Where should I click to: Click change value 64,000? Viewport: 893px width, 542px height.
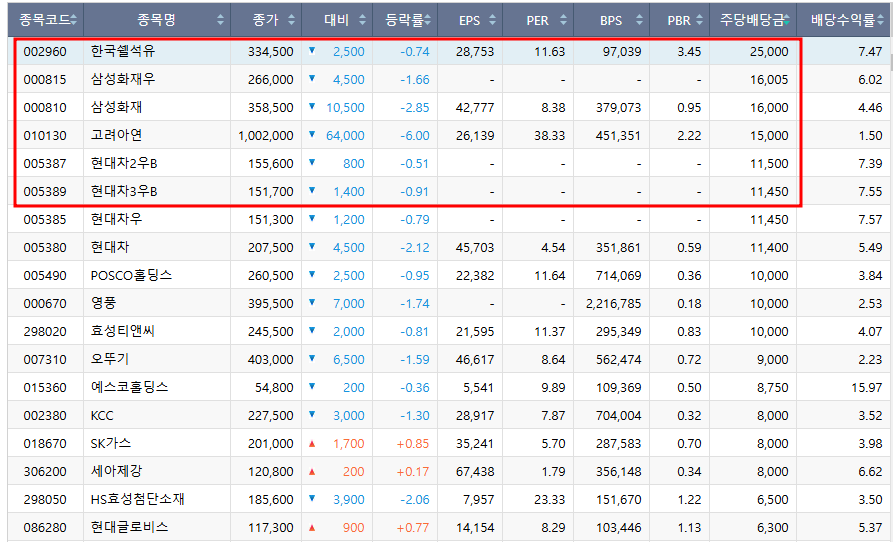pyautogui.click(x=345, y=136)
